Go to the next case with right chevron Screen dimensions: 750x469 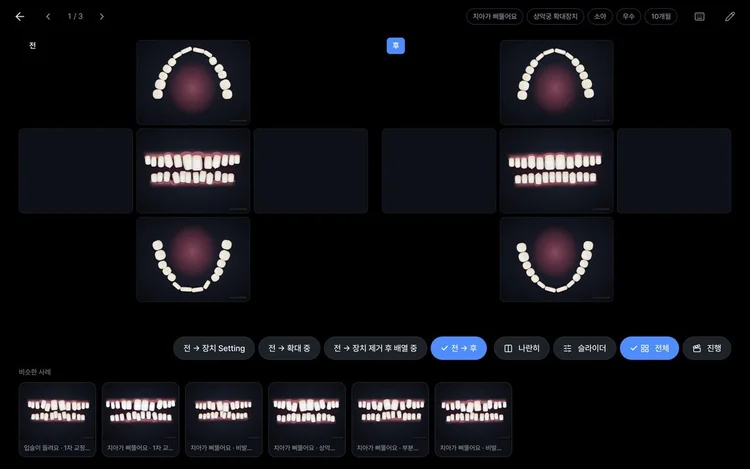(x=101, y=17)
